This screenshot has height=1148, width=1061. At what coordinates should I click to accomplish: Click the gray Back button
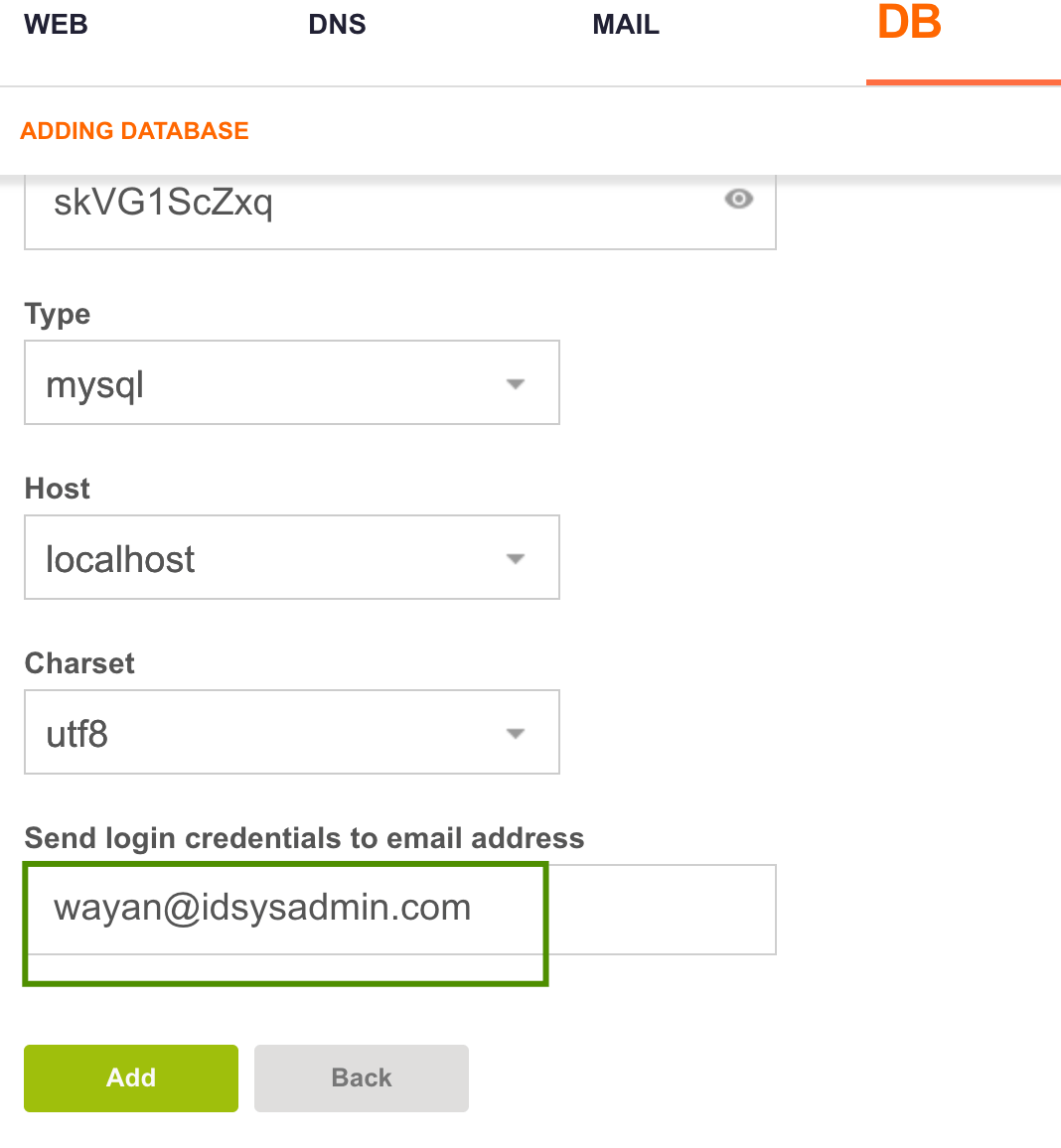[x=362, y=1078]
